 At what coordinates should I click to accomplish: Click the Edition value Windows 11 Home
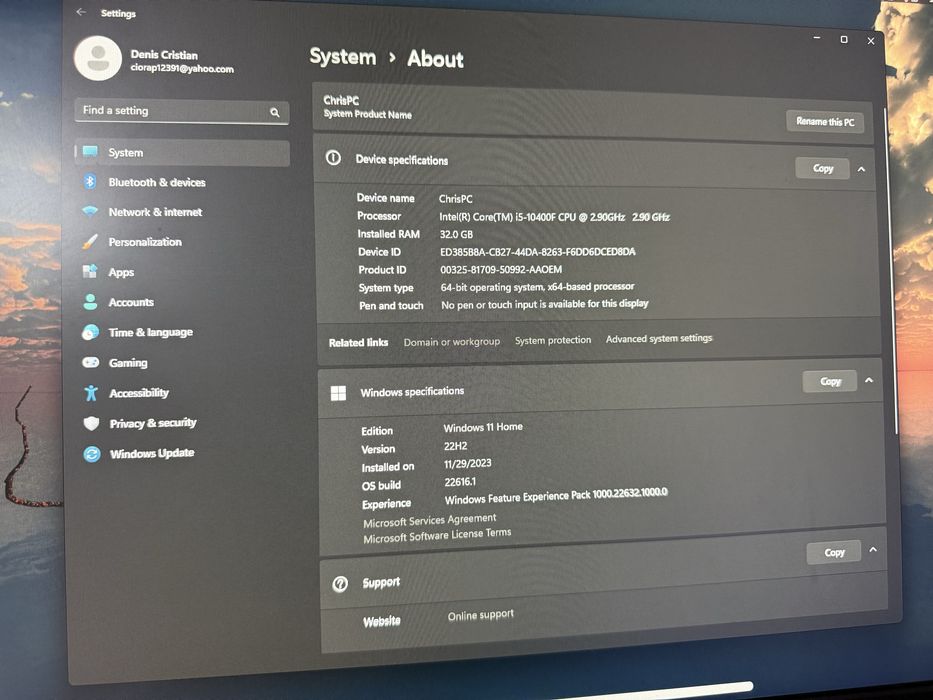[x=483, y=427]
